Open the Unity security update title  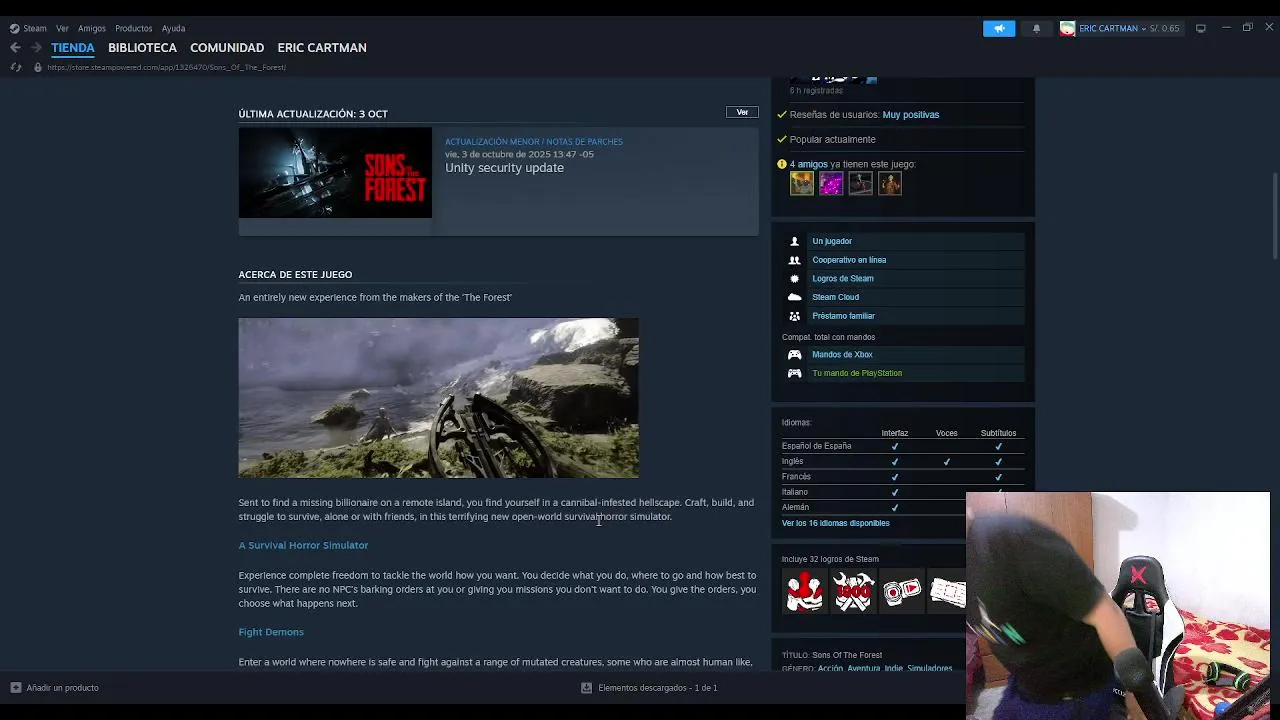pos(504,168)
